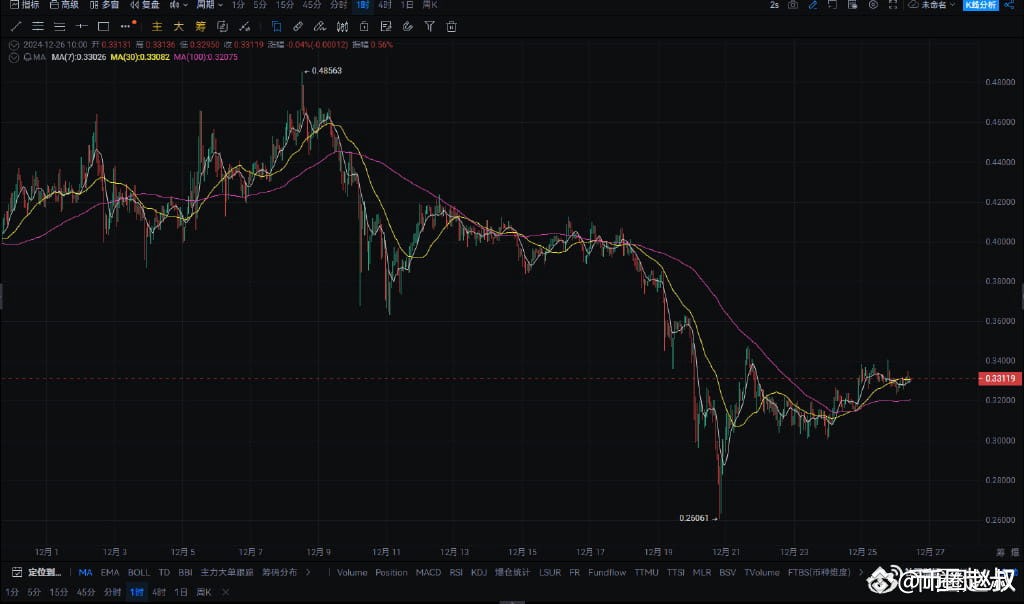The image size is (1024, 604).
Task: Enable the Volume sub-indicator
Action: pos(352,573)
